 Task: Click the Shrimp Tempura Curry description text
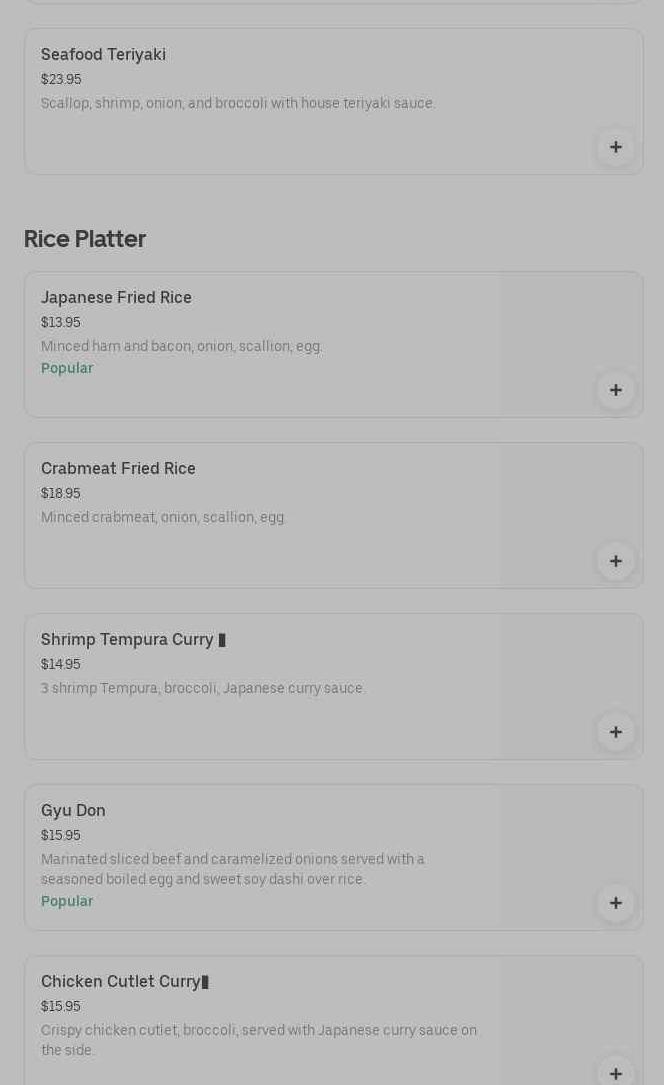click(x=203, y=688)
